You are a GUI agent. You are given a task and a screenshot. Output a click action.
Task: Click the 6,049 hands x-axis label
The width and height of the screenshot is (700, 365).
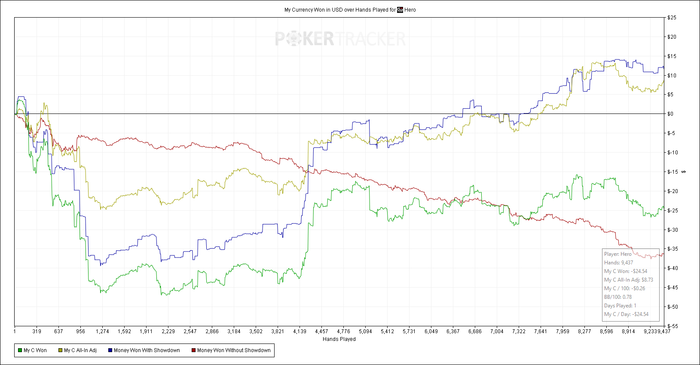431,332
